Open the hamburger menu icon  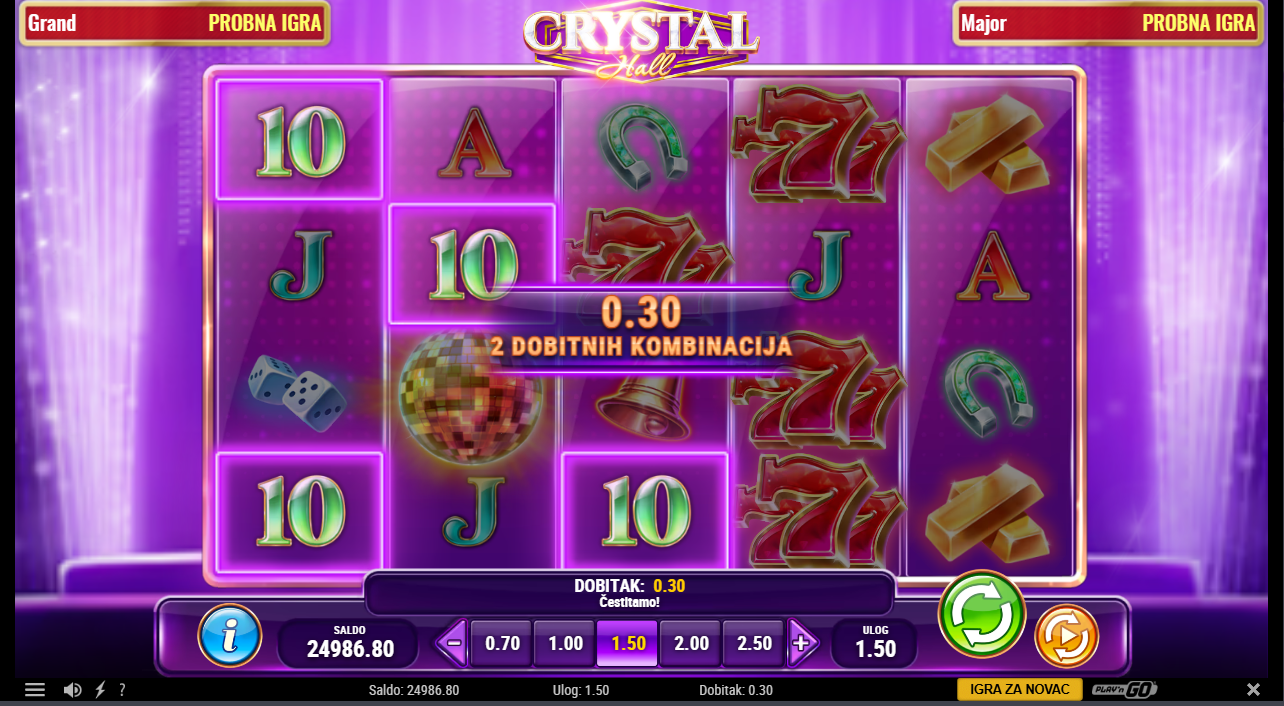[x=35, y=690]
